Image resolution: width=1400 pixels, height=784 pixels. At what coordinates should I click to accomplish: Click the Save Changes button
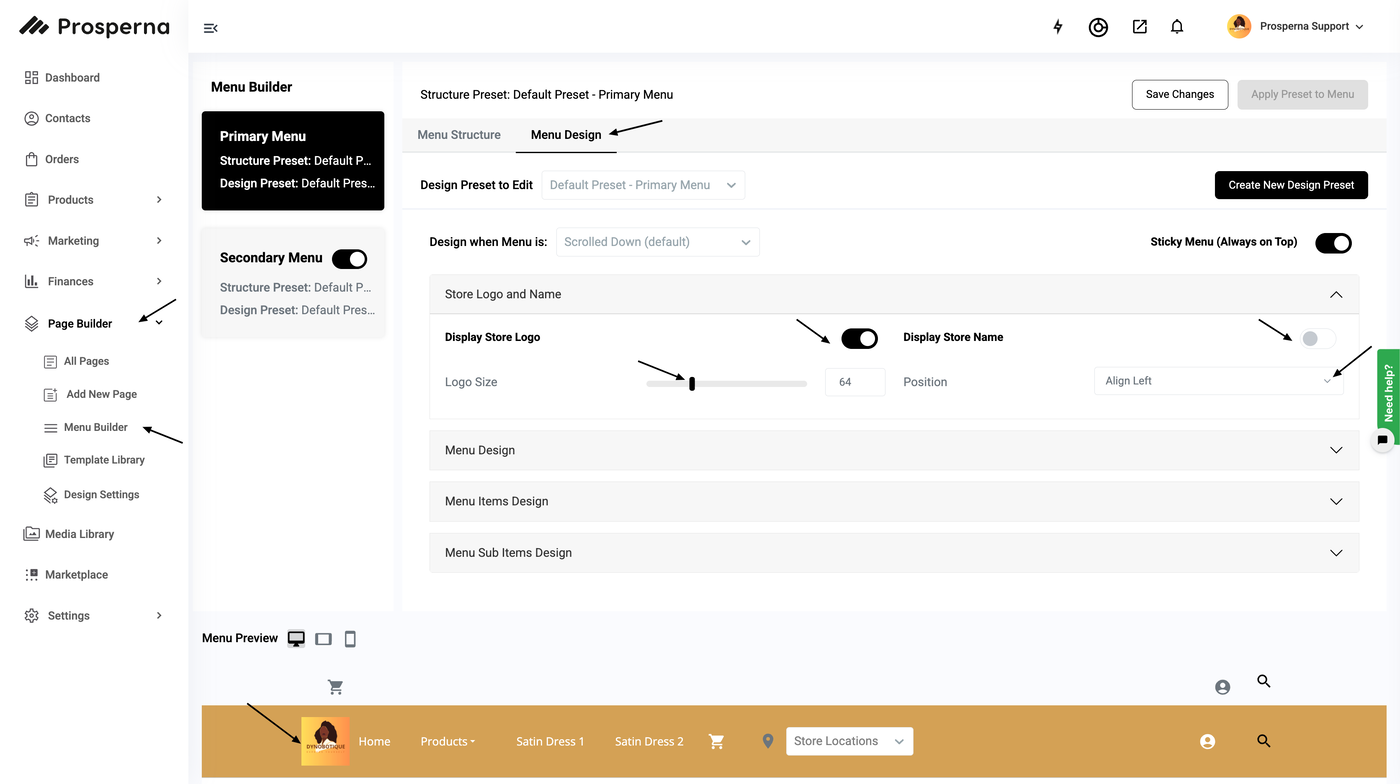coord(1180,94)
